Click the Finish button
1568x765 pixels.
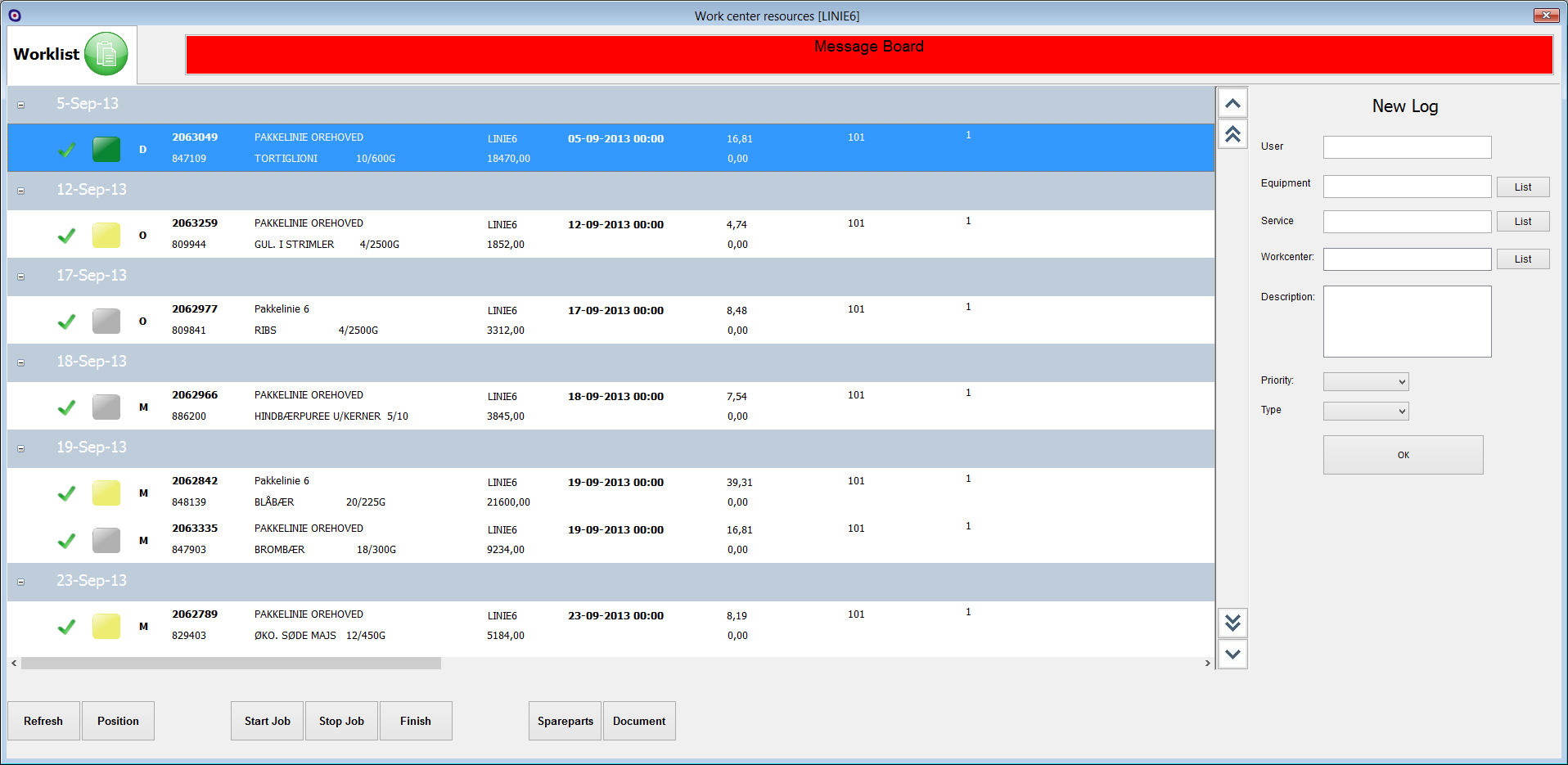[416, 721]
